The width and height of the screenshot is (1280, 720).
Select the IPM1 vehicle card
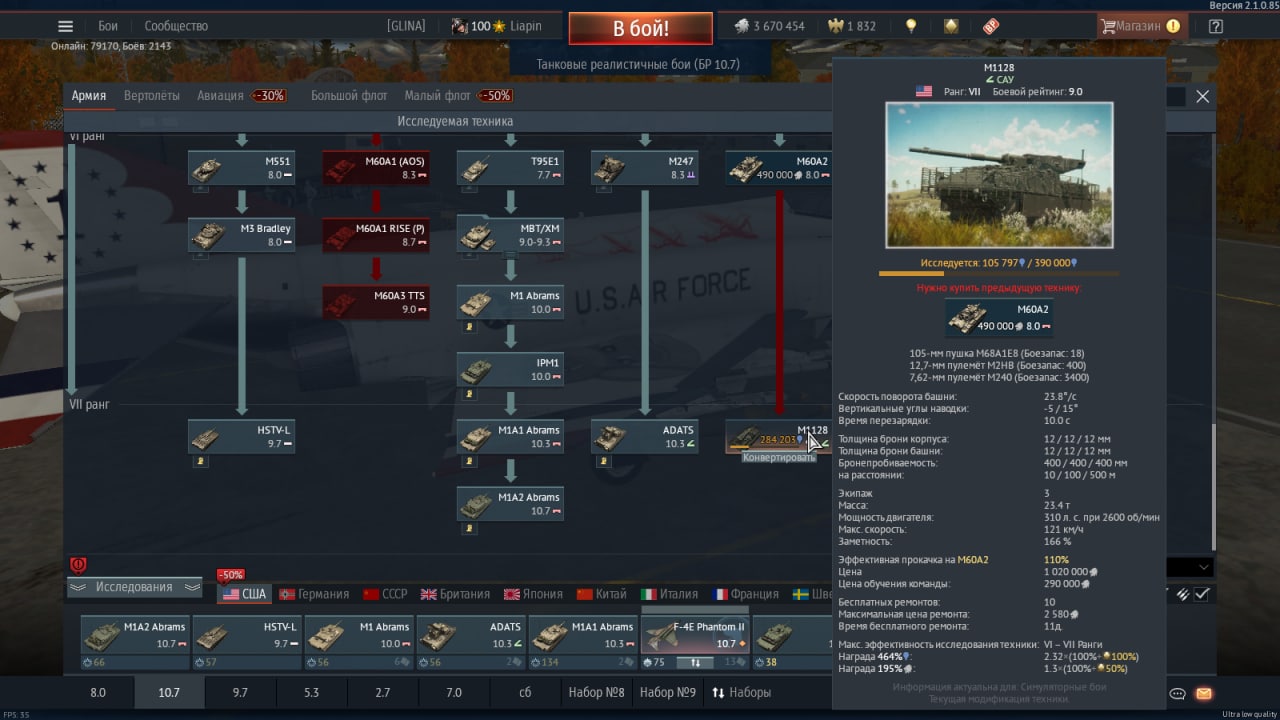pos(510,369)
